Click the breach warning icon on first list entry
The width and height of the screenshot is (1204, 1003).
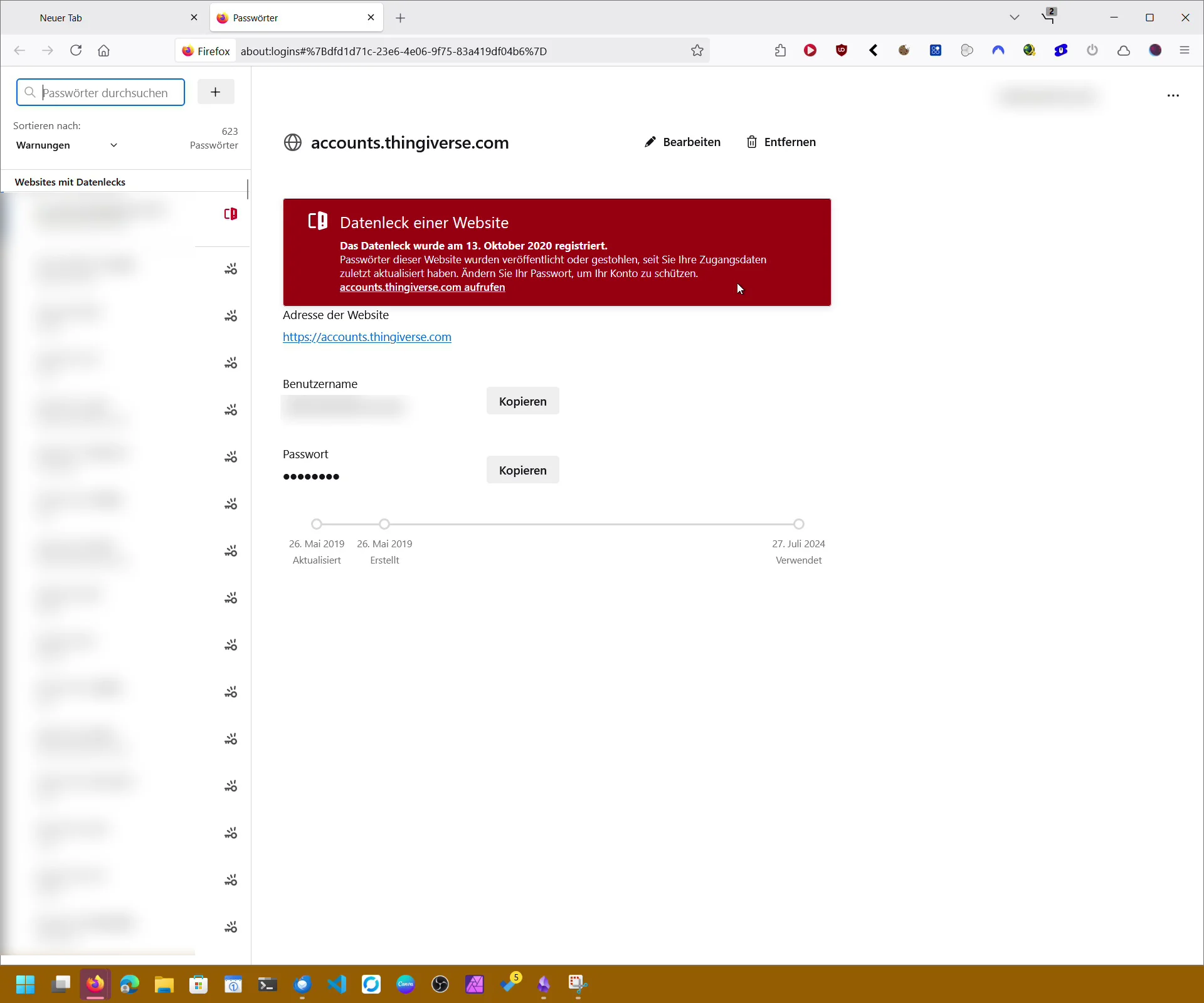coord(230,214)
